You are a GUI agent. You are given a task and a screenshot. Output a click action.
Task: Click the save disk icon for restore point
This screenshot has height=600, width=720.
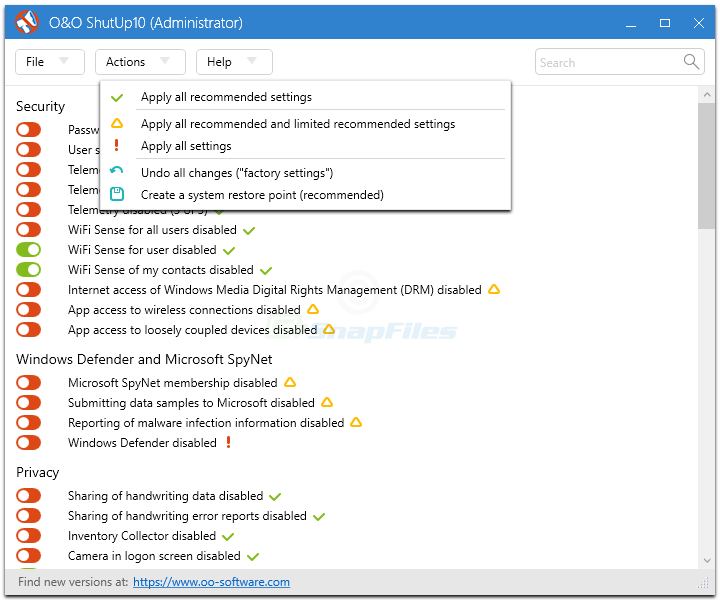[x=117, y=195]
